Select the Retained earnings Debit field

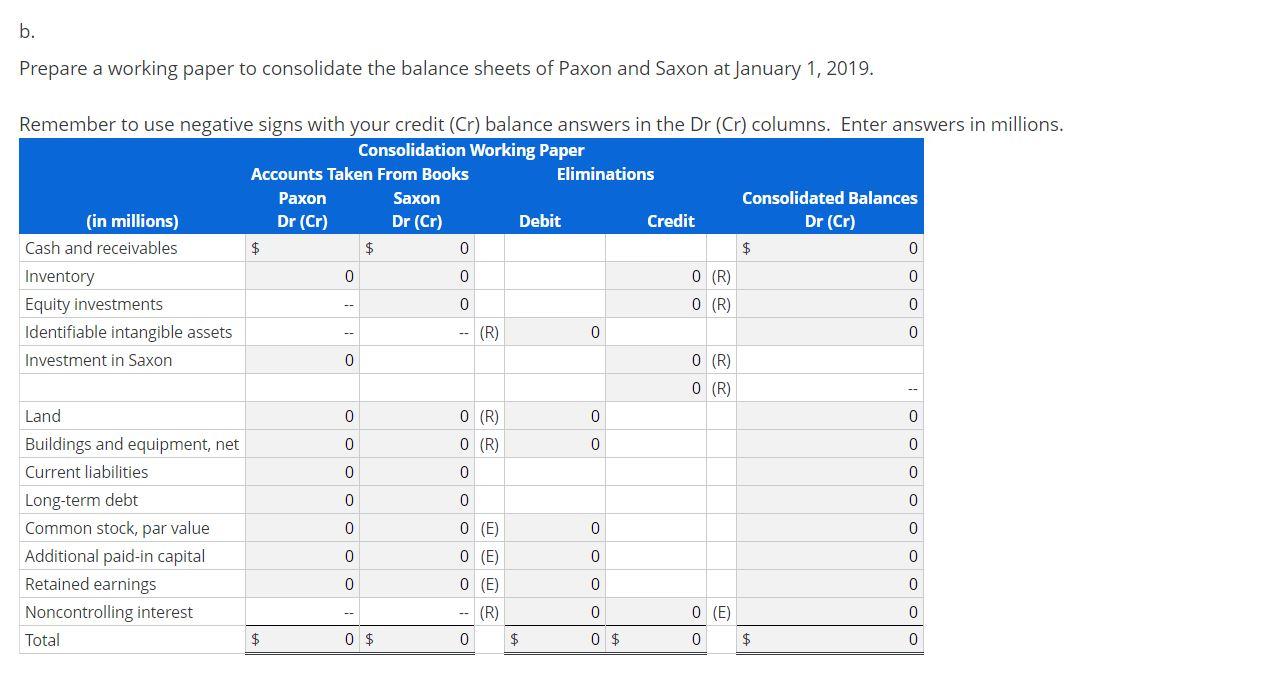tap(555, 583)
